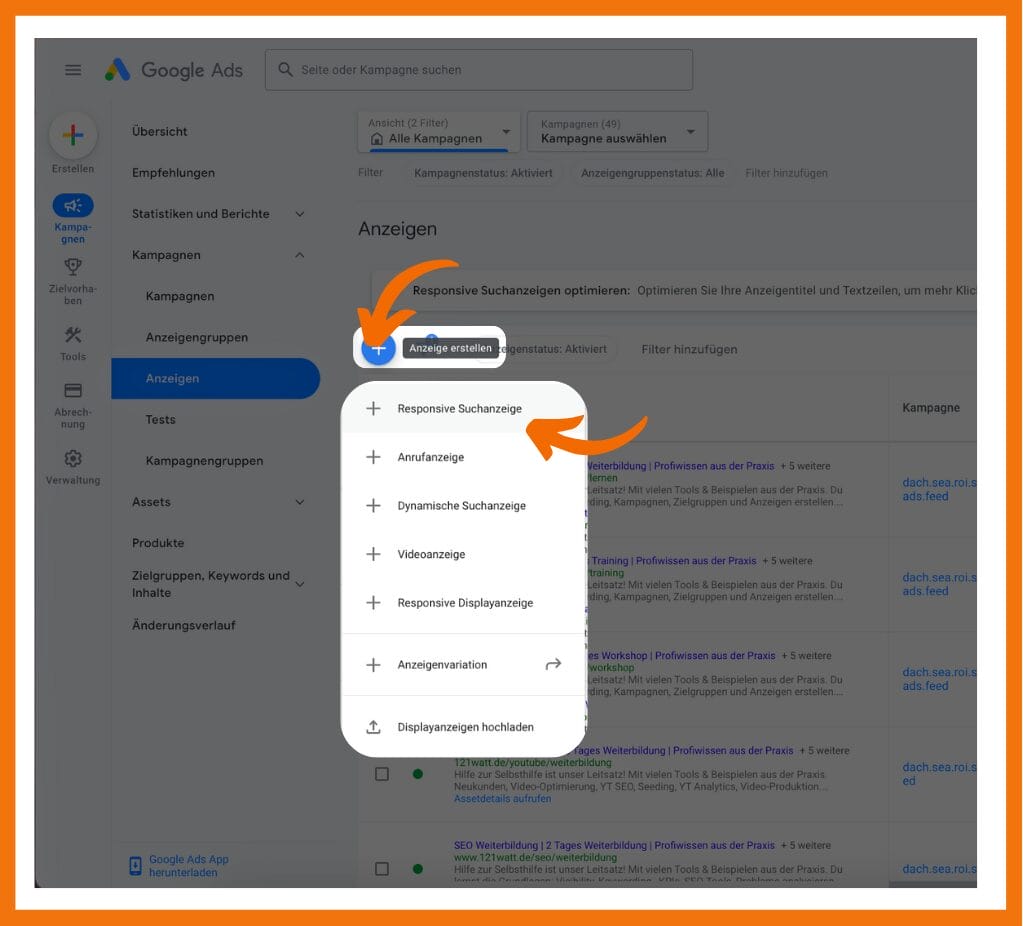Click the Google Ads logo
Screen dimensions: 1023x926
(174, 70)
